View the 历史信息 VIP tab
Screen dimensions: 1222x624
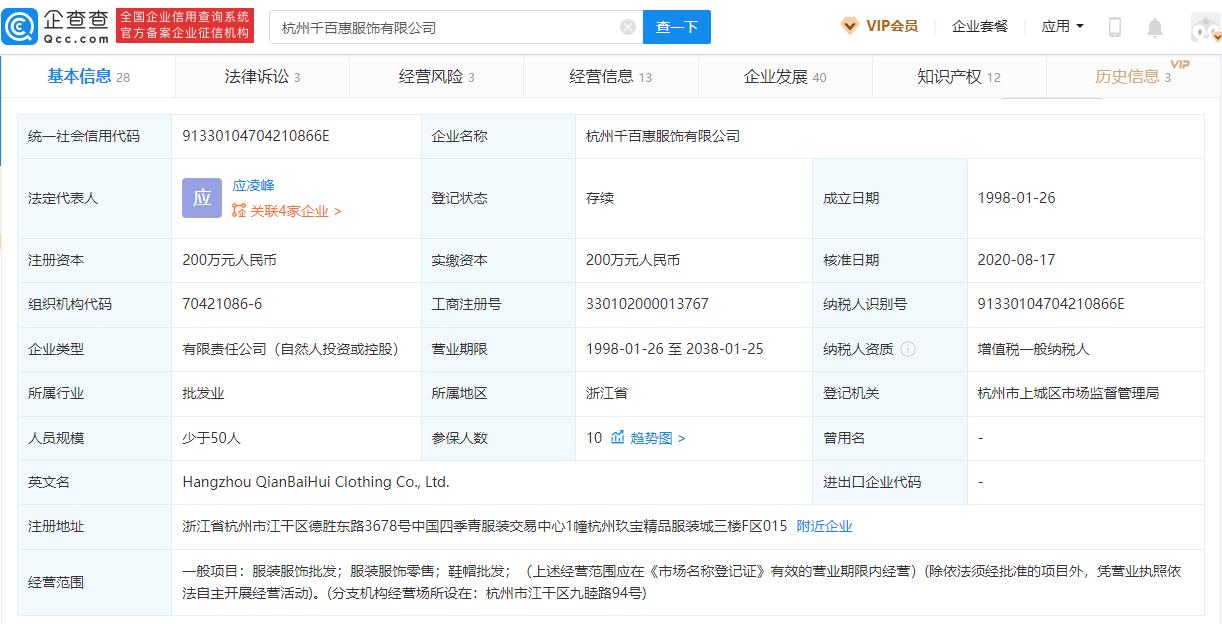[x=1130, y=75]
